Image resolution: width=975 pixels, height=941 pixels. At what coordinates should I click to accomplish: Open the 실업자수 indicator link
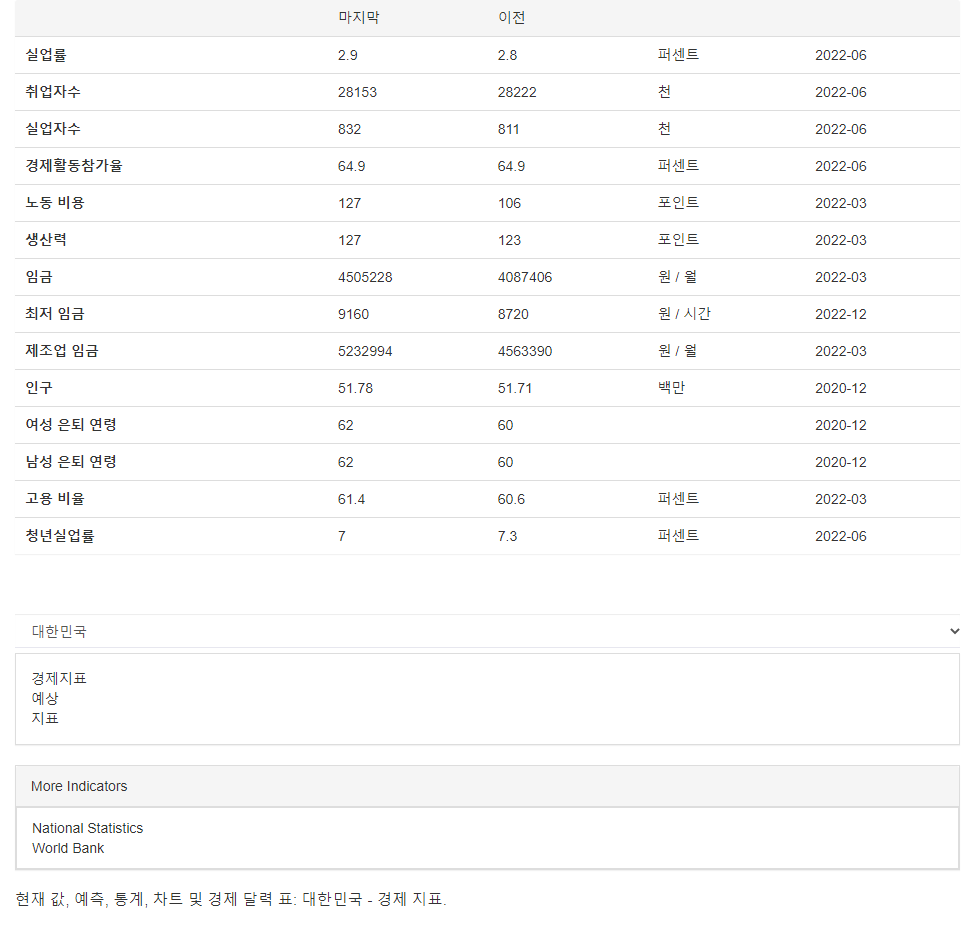click(x=53, y=129)
